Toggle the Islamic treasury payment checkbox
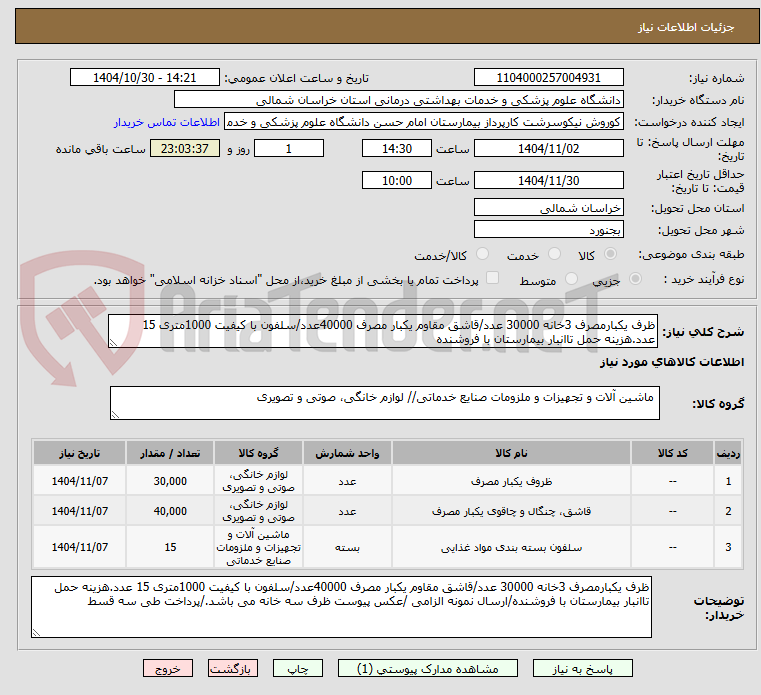 tap(492, 278)
